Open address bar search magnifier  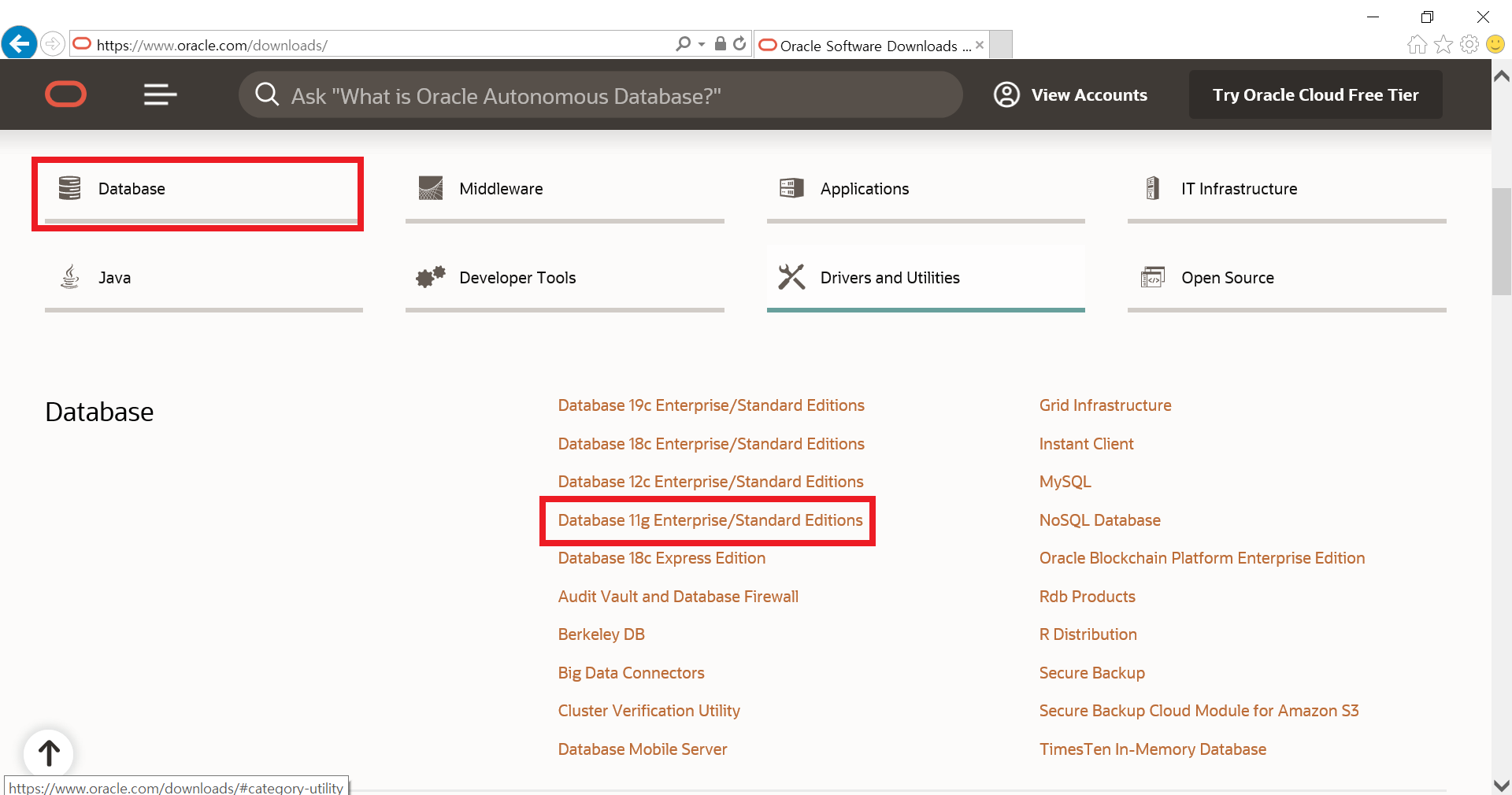point(683,44)
